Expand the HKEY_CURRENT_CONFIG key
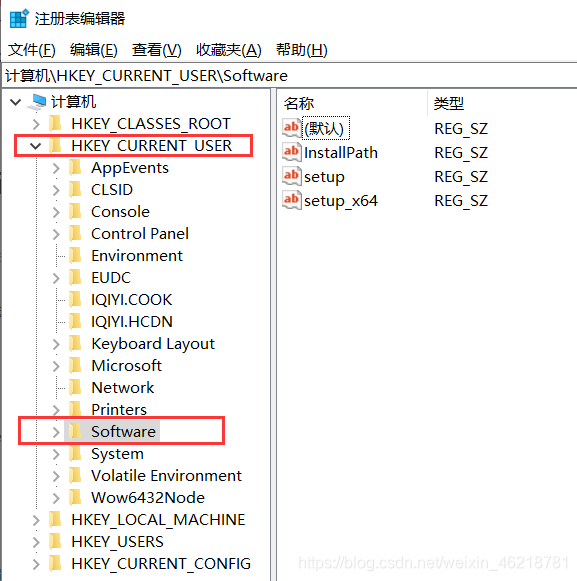Screen dimensions: 577x581 tap(36, 564)
